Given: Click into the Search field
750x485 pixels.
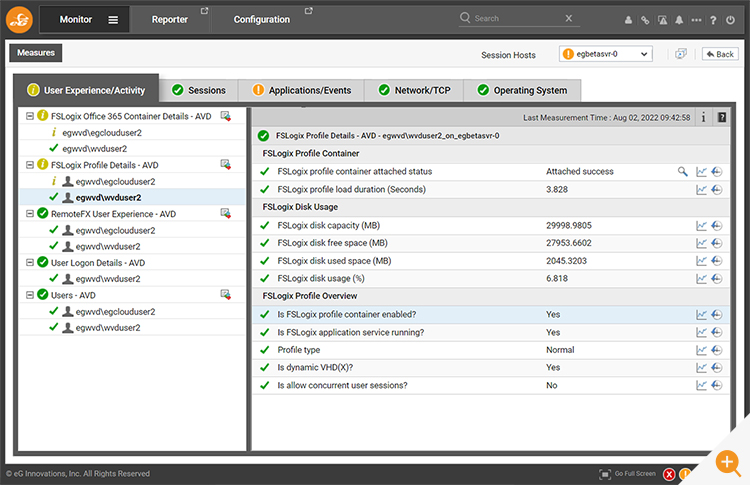Looking at the screenshot, I should [x=518, y=18].
